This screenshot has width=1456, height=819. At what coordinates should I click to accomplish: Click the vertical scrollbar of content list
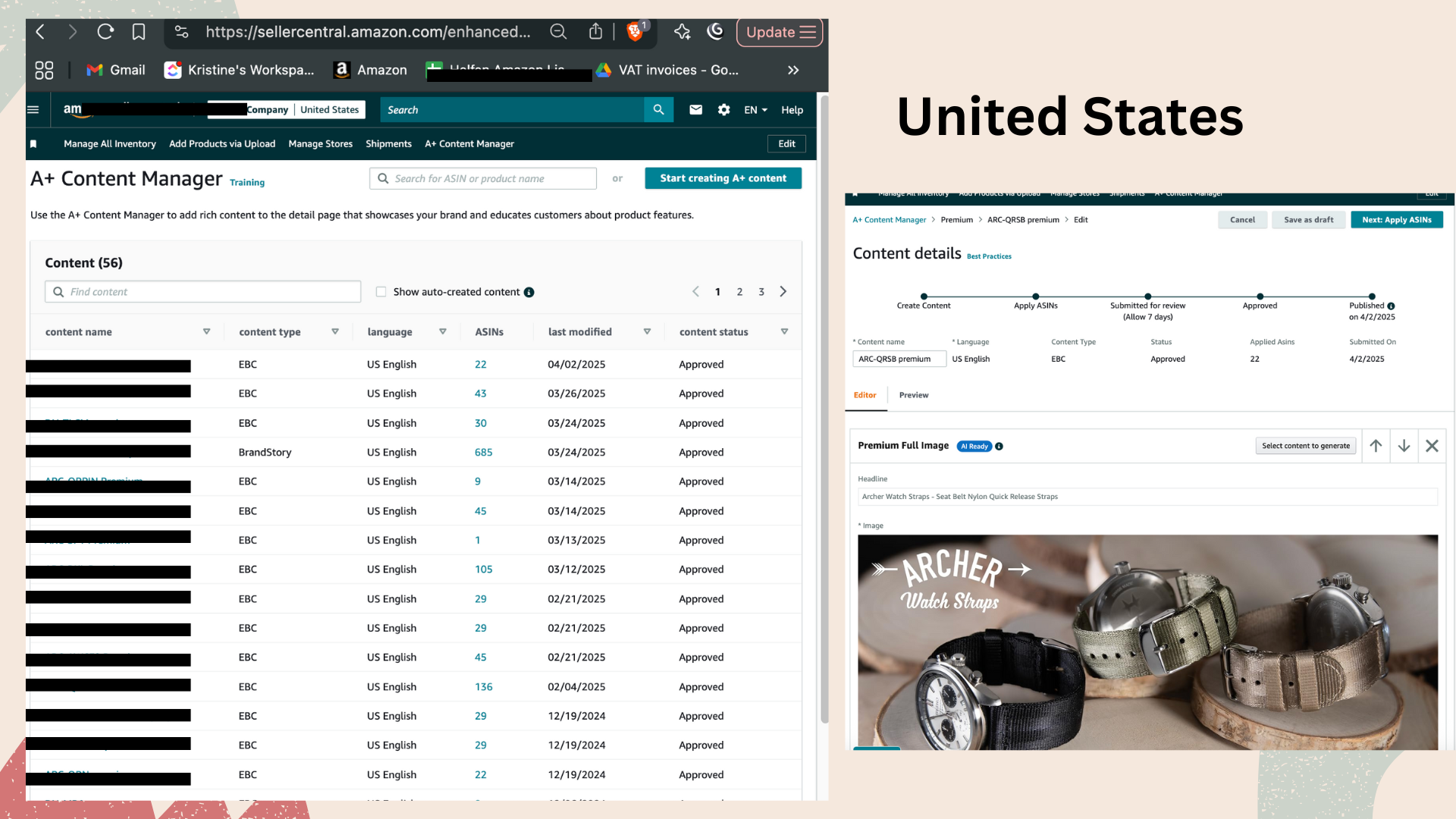coord(824,409)
